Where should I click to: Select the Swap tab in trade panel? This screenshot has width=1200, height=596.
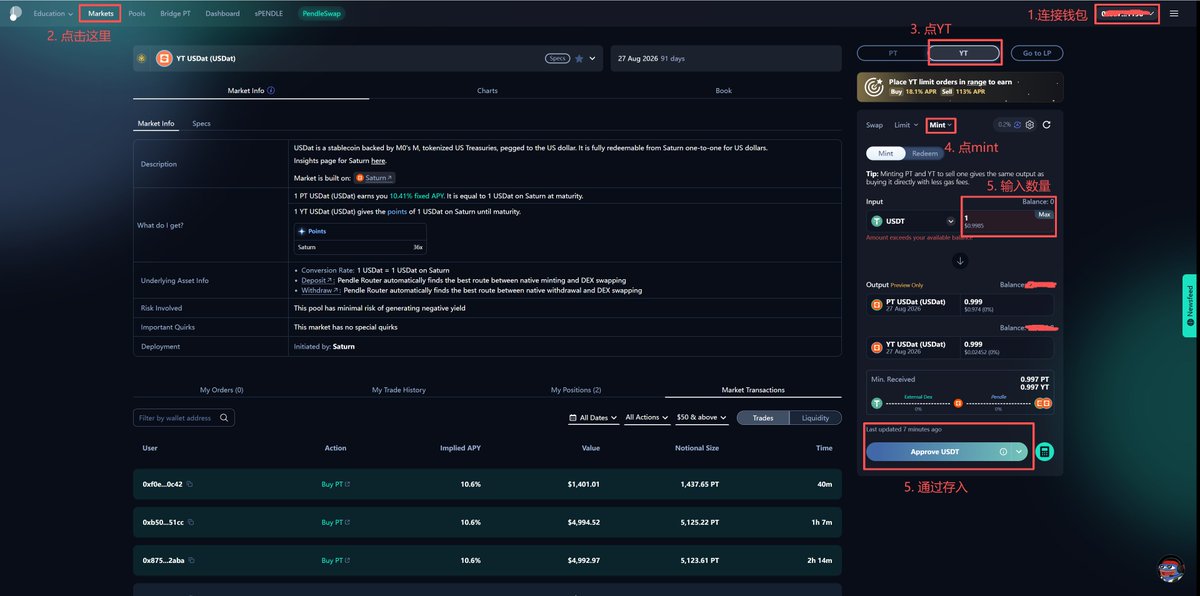(x=875, y=125)
